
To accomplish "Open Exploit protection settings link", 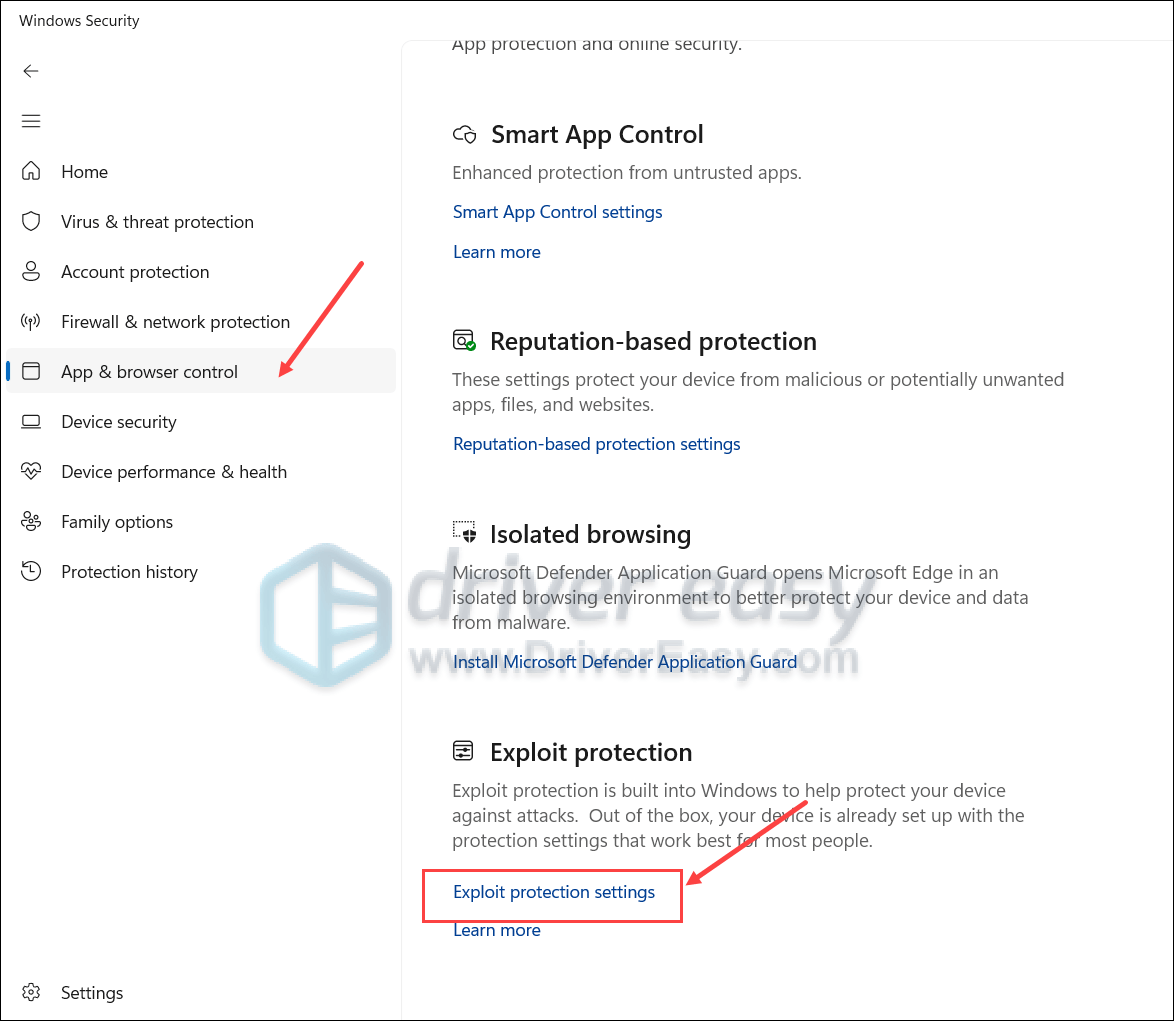I will pyautogui.click(x=554, y=892).
